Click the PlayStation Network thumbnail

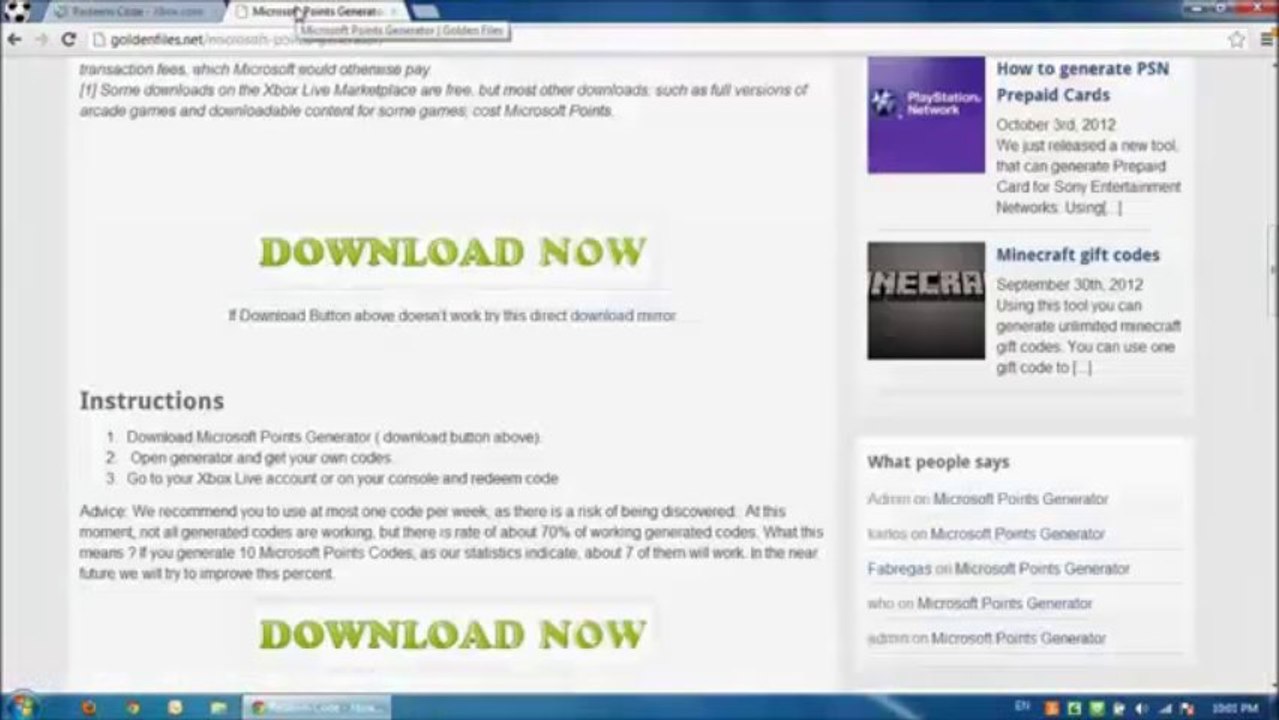(926, 115)
